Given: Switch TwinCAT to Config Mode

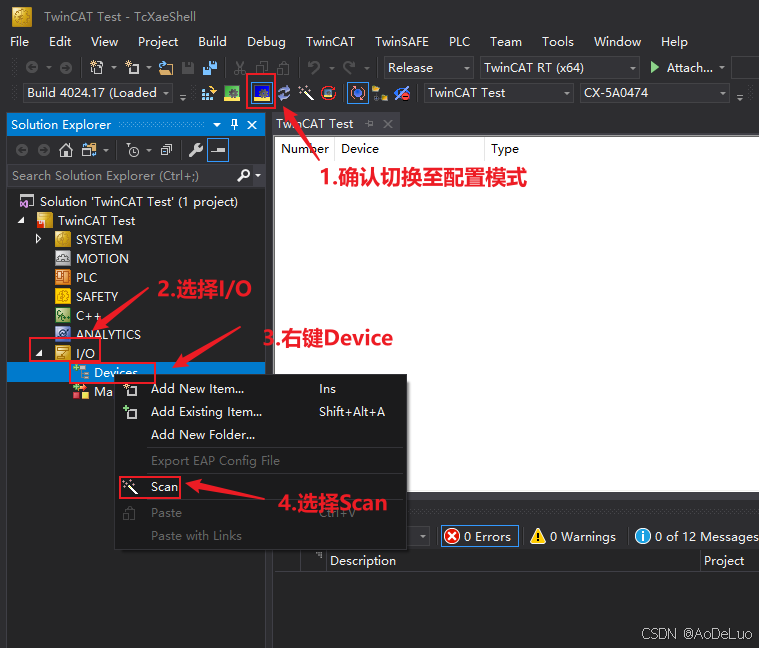Looking at the screenshot, I should [261, 92].
